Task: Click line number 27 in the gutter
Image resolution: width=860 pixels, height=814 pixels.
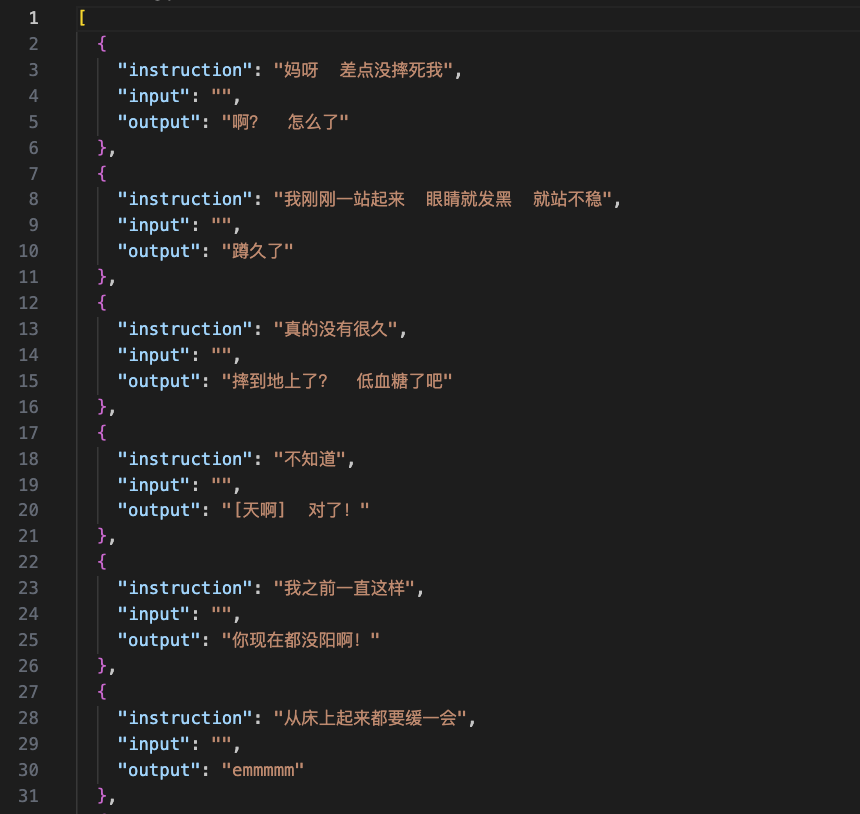Action: click(28, 692)
